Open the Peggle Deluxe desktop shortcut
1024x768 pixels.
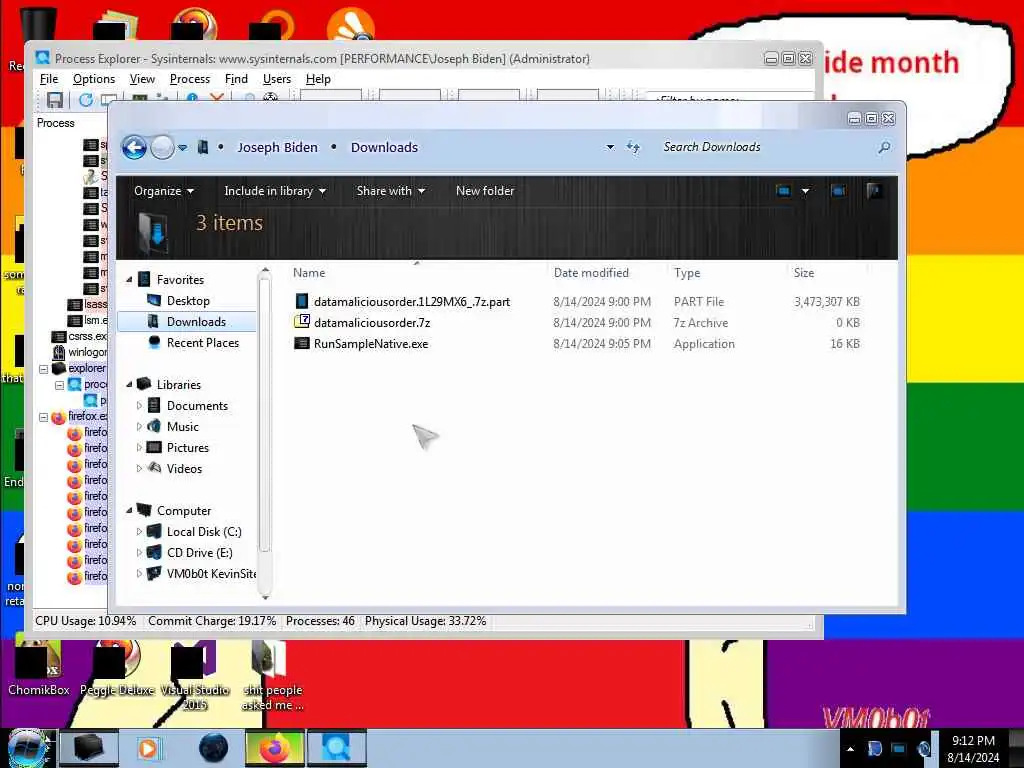pyautogui.click(x=116, y=669)
